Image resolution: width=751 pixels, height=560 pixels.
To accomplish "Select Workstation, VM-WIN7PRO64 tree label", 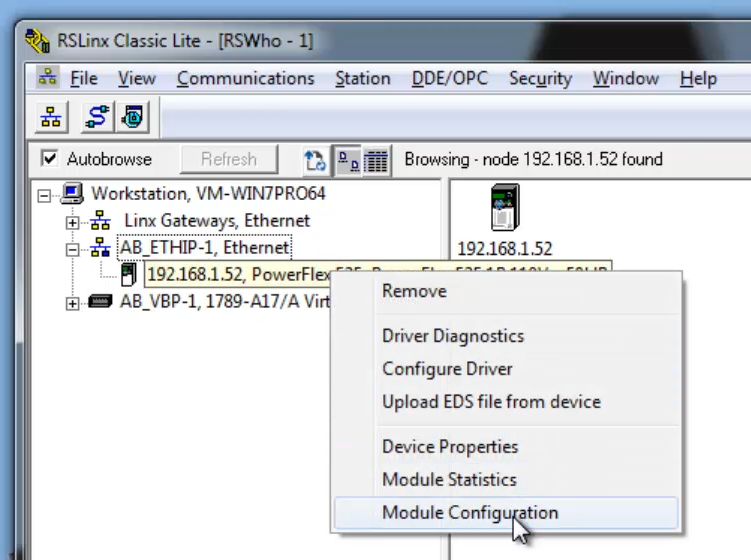I will pos(208,194).
